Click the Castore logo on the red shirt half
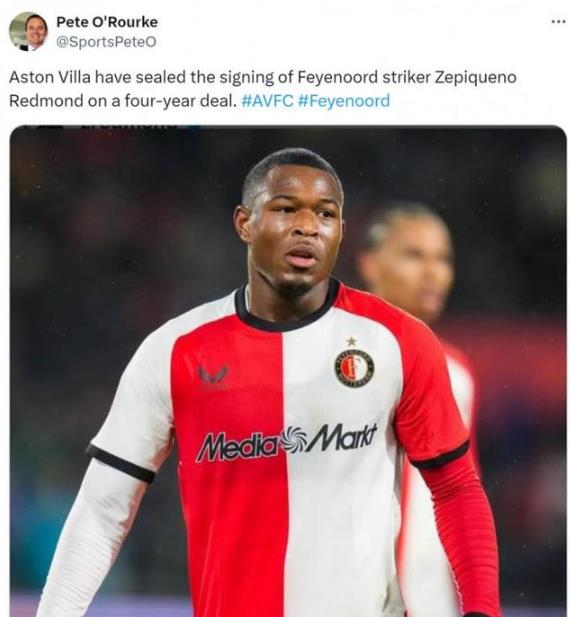569x617 pixels. pos(213,377)
